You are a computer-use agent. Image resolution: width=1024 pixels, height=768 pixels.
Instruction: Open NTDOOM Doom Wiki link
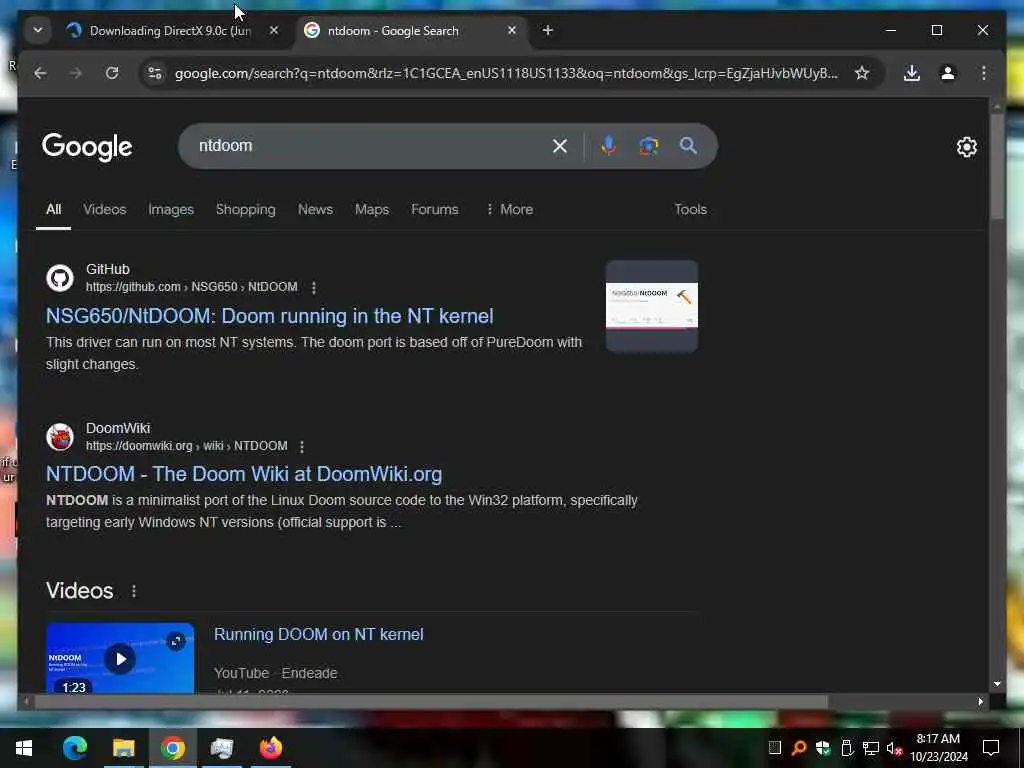(244, 474)
